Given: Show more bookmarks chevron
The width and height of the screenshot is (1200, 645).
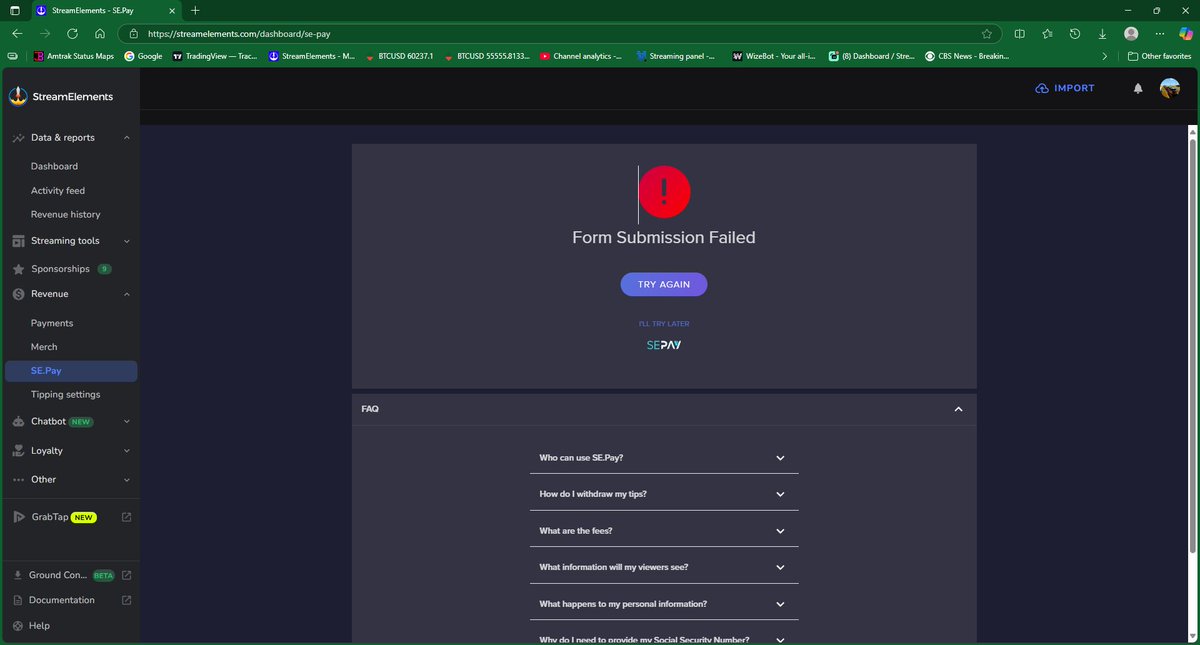Looking at the screenshot, I should click(x=1104, y=56).
